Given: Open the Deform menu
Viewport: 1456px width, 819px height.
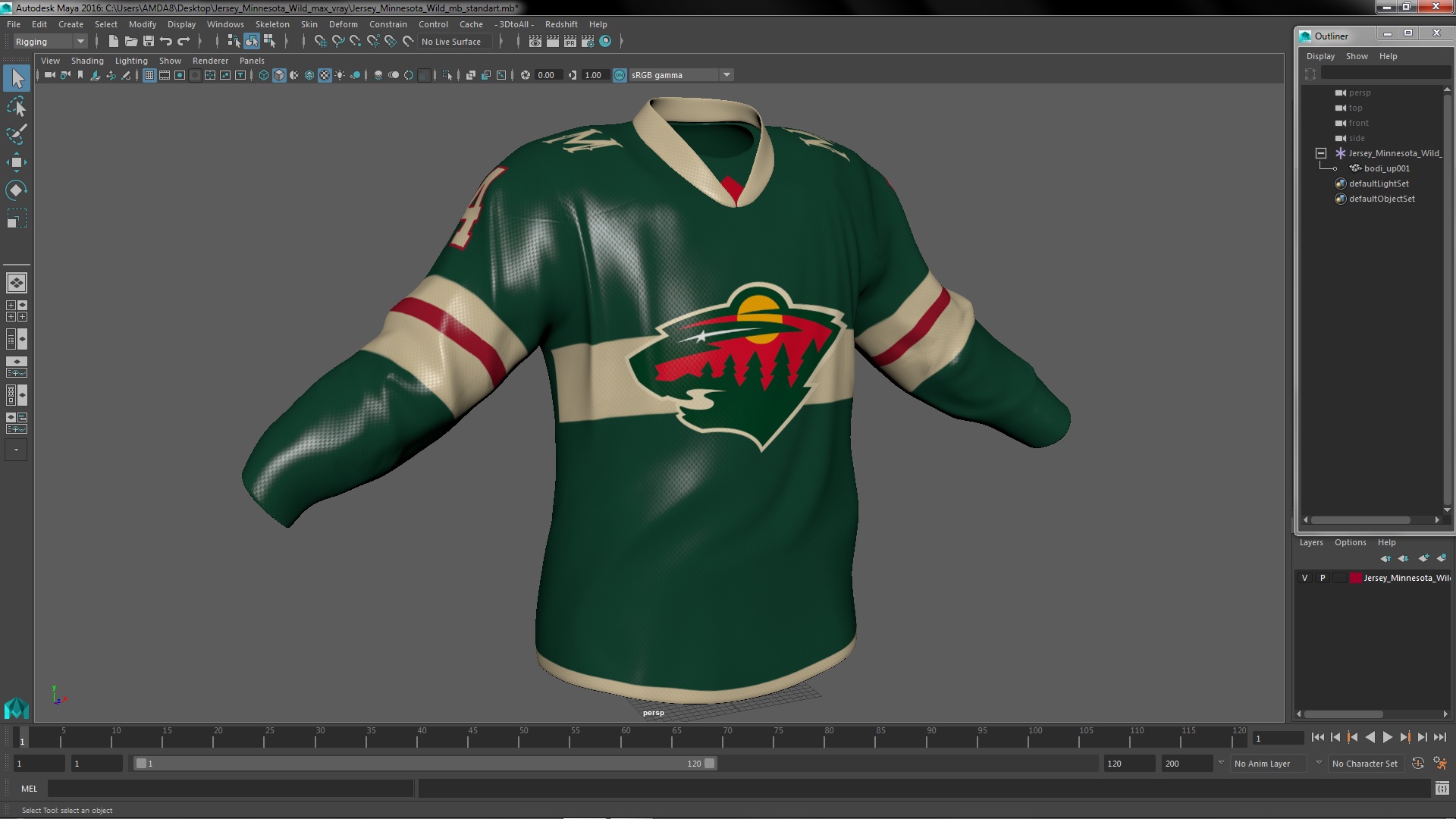Looking at the screenshot, I should tap(343, 24).
